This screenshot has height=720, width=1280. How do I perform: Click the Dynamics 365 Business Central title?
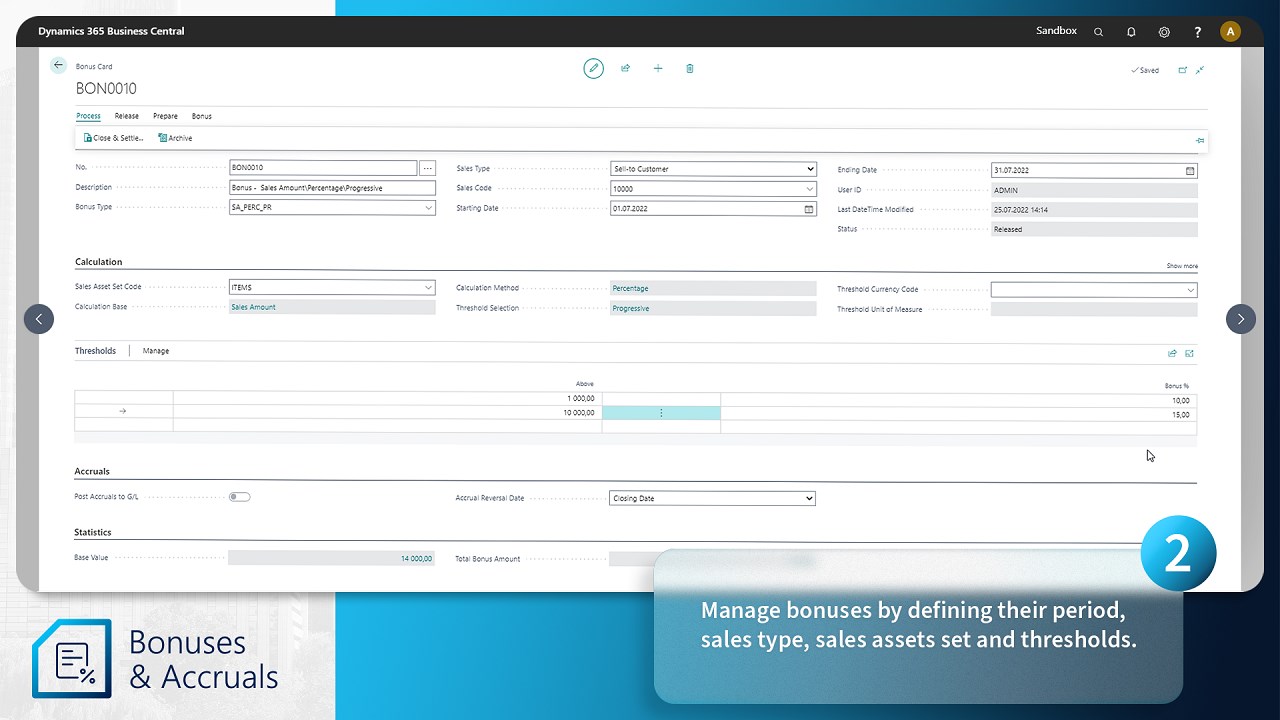(111, 31)
